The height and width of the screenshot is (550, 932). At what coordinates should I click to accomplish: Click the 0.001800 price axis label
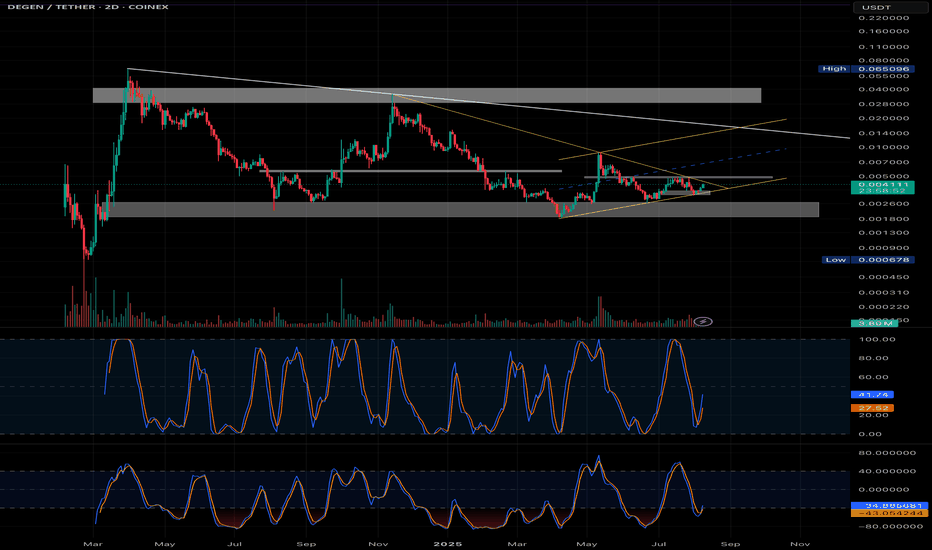(884, 219)
